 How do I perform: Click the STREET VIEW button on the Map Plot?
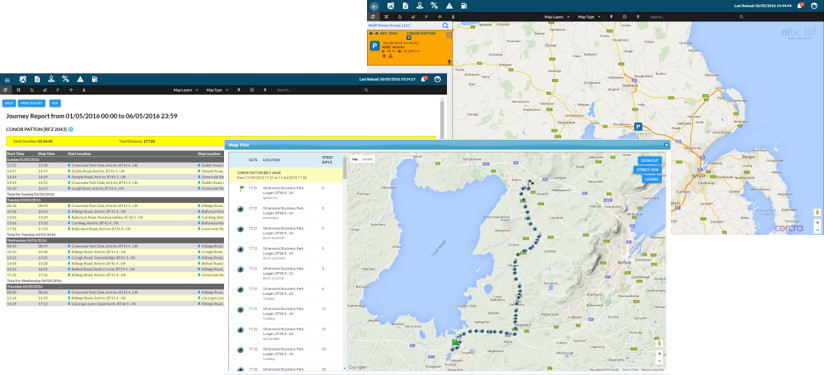(647, 170)
